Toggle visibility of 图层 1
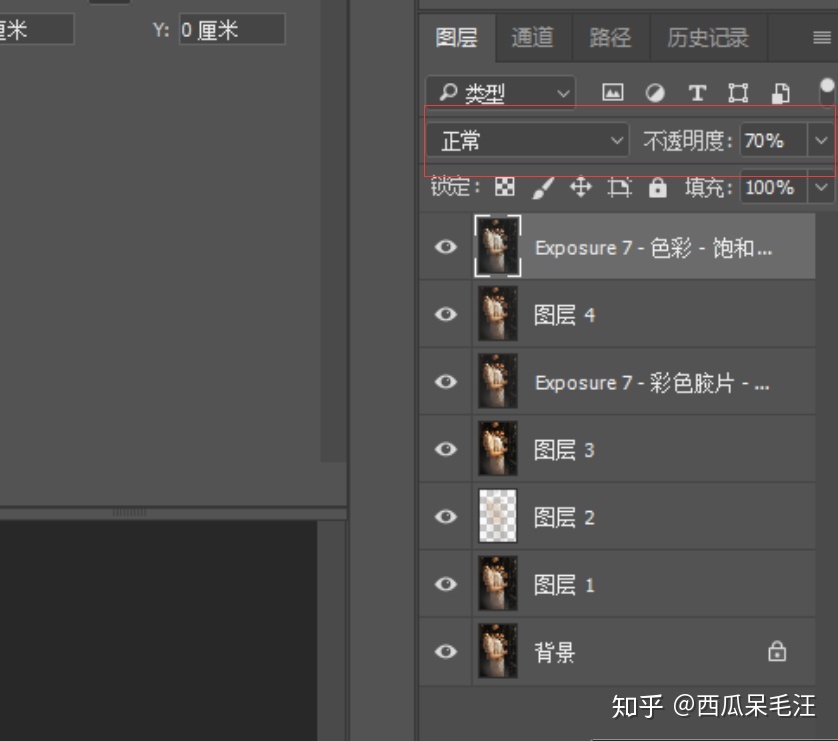The image size is (838, 741). coord(446,584)
